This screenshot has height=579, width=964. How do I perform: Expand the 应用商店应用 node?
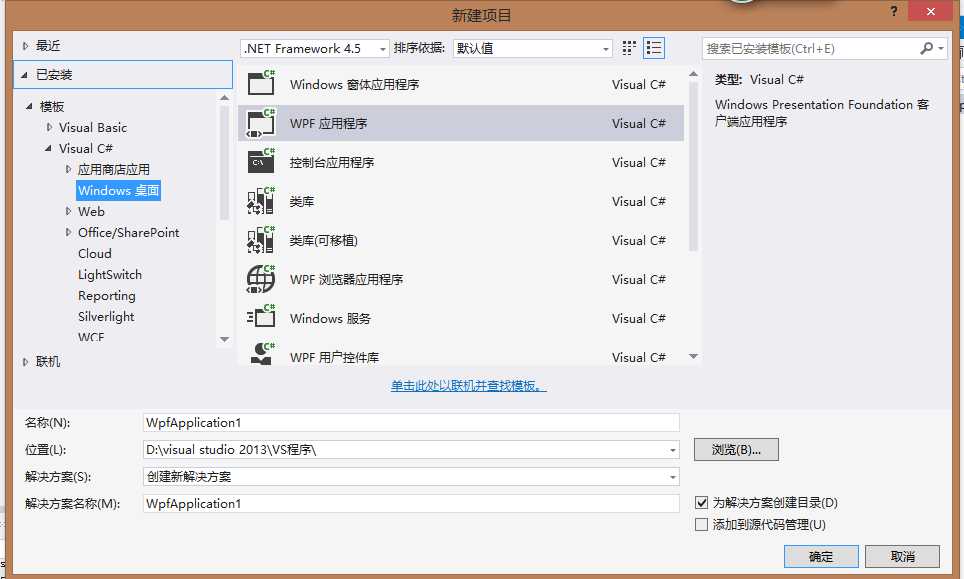point(68,169)
